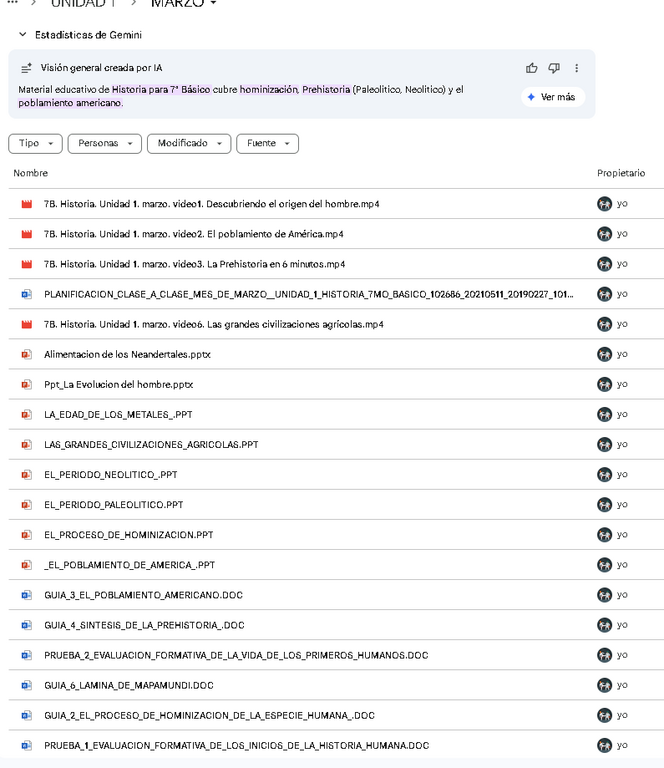Click highlighted term hominización in the overview
The height and width of the screenshot is (768, 664).
click(269, 90)
